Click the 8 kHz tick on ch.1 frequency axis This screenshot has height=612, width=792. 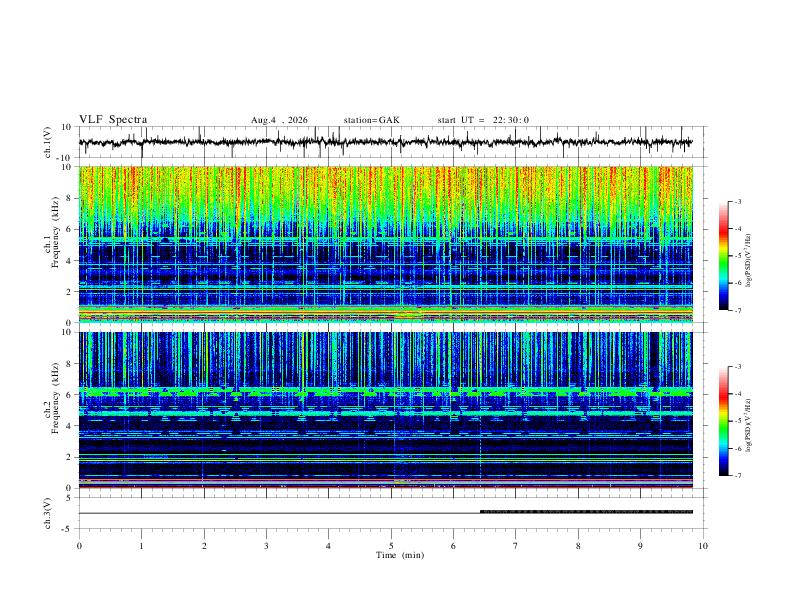pyautogui.click(x=69, y=198)
